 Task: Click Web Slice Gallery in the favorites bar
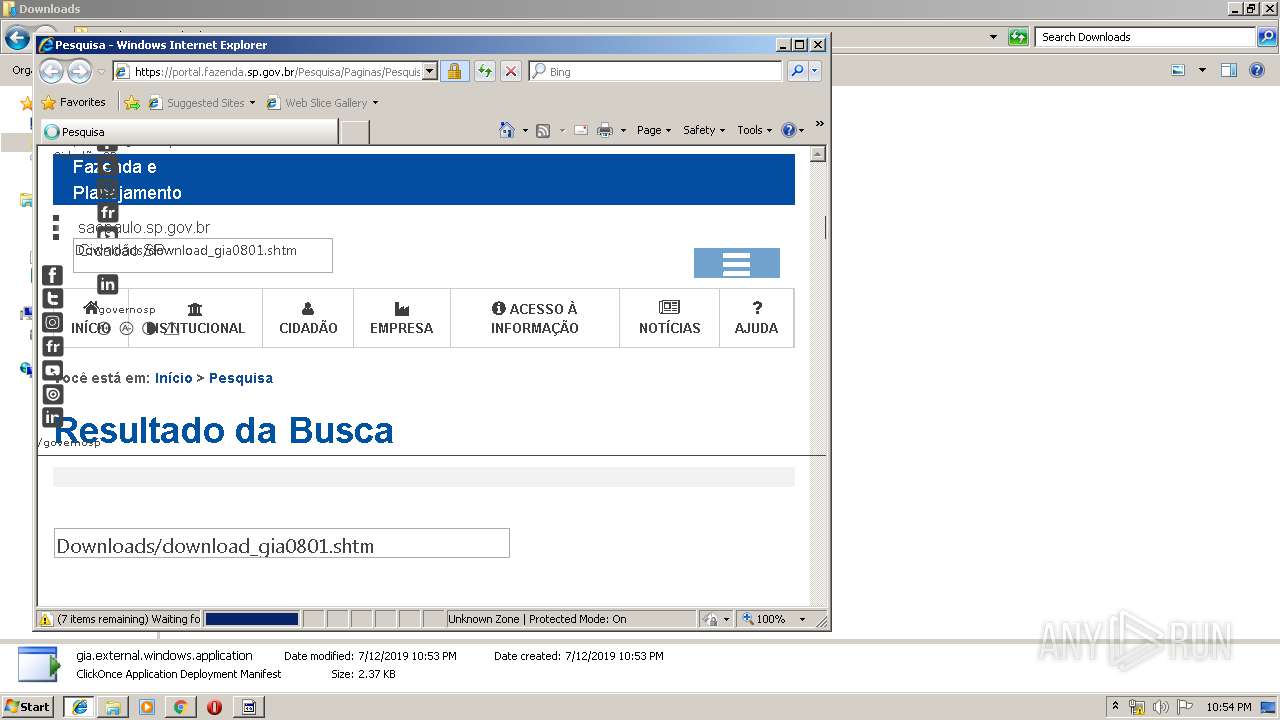point(323,102)
